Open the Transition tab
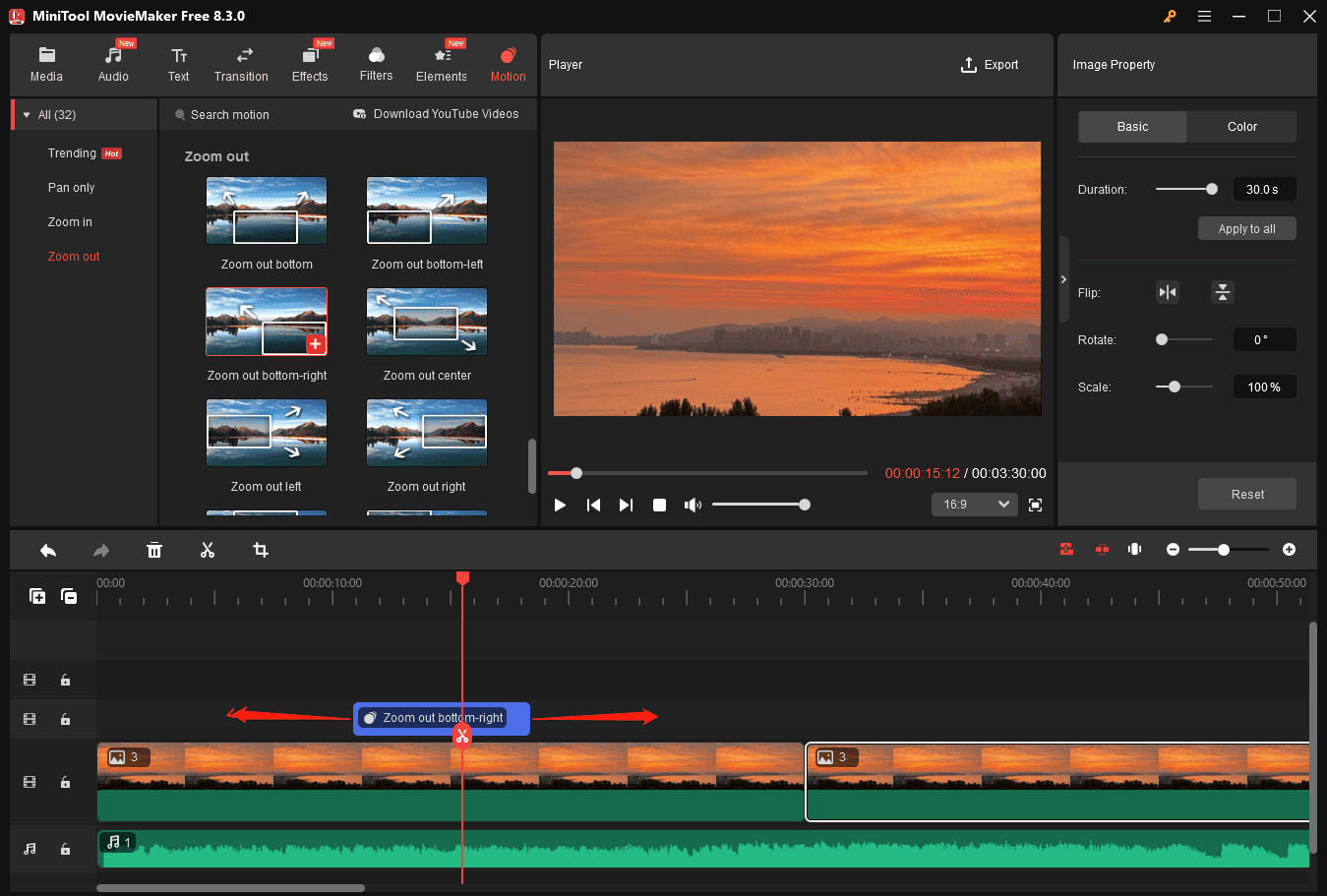Viewport: 1327px width, 896px height. click(241, 65)
